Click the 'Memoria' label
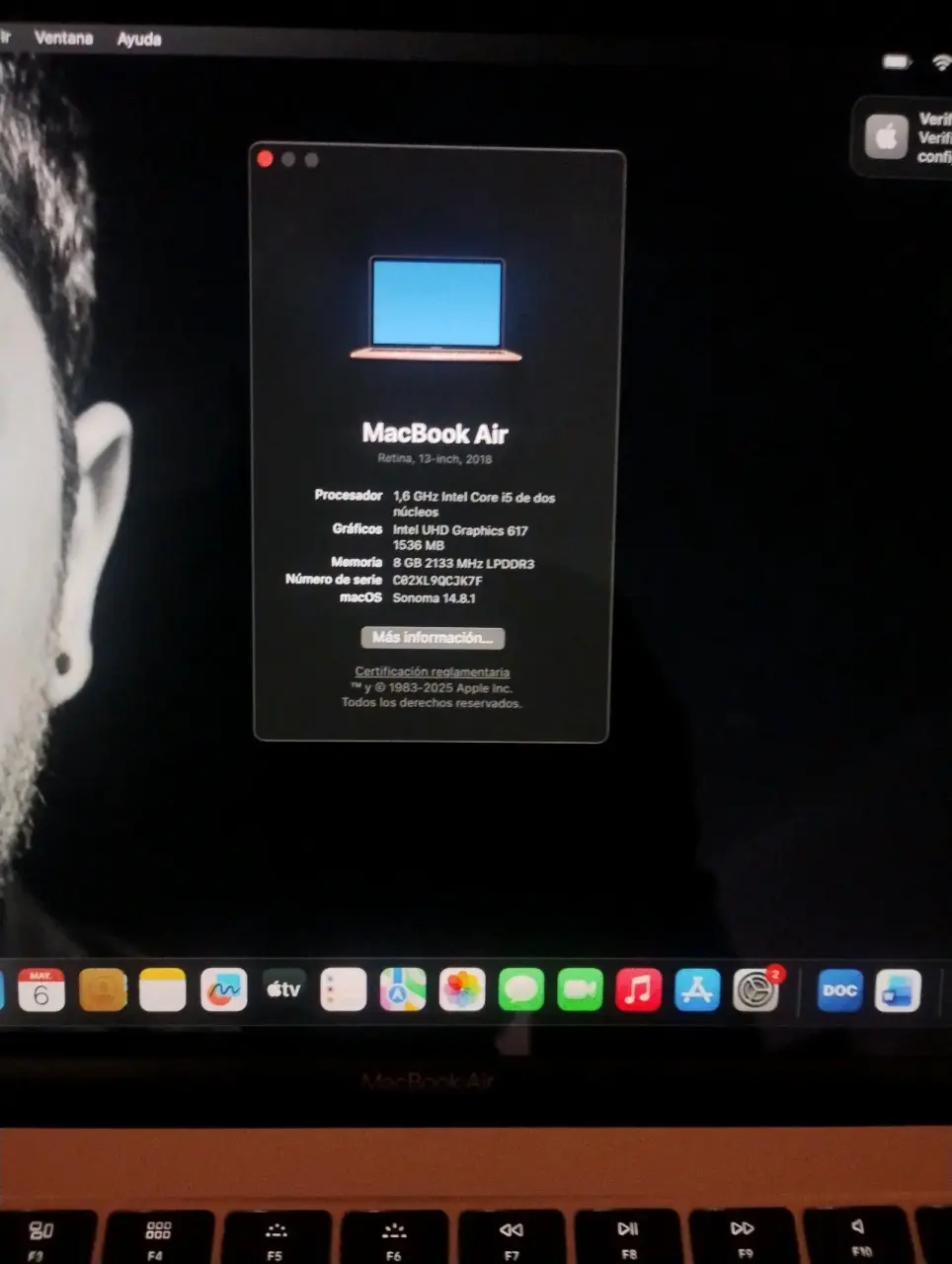The width and height of the screenshot is (952, 1264). click(357, 563)
